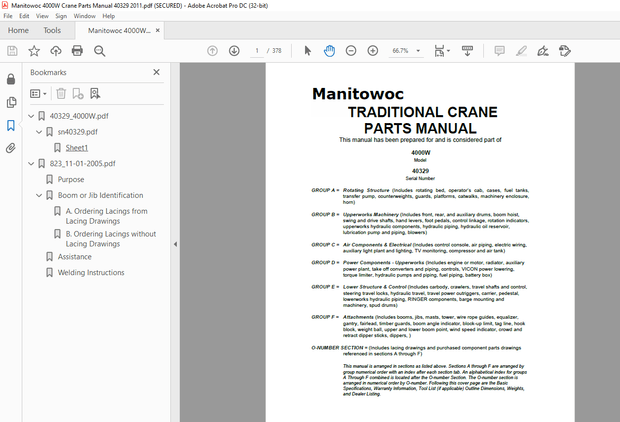Collapse the sn40329.pdf bookmark node
620x422 pixels.
[x=39, y=132]
